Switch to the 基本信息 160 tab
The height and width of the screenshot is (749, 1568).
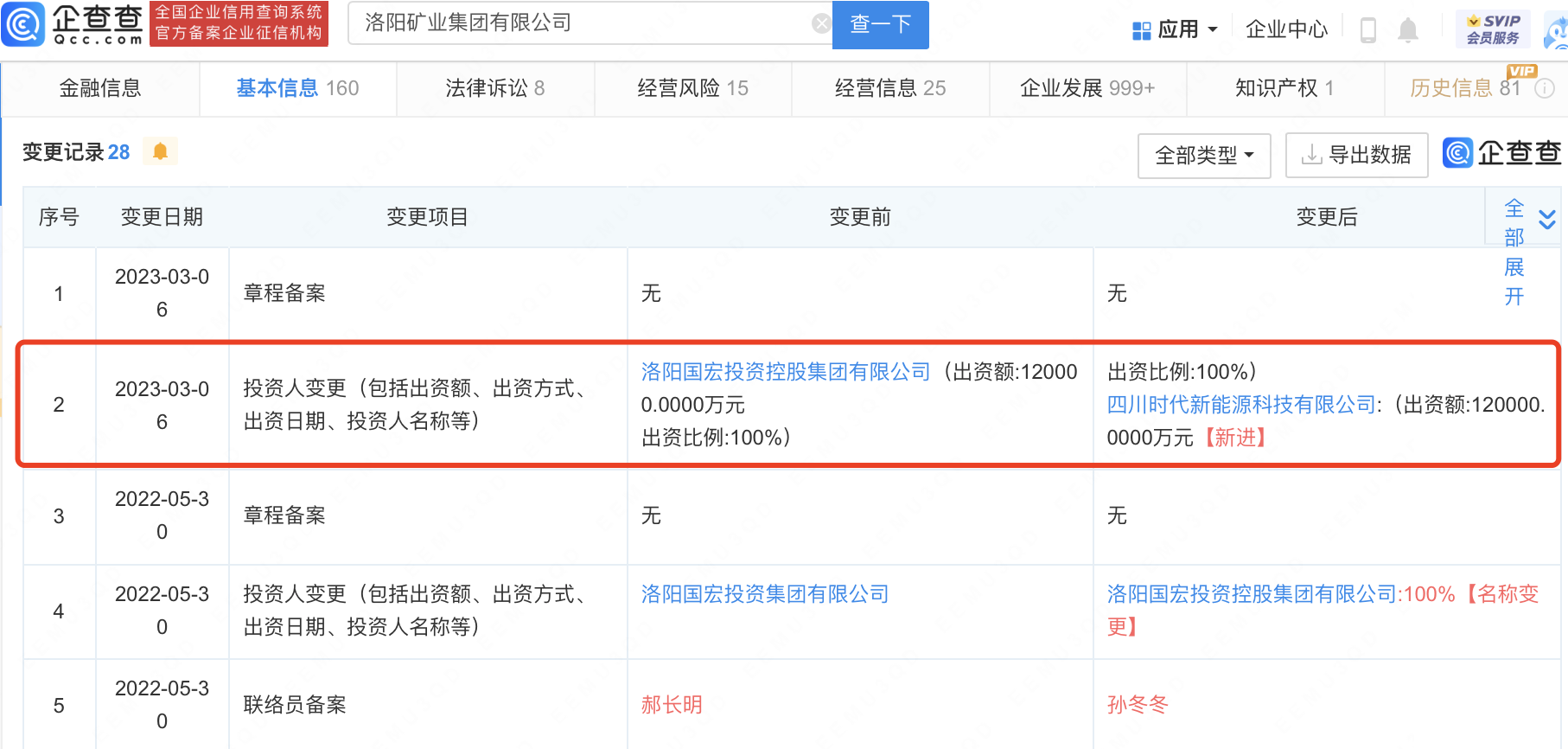point(298,88)
